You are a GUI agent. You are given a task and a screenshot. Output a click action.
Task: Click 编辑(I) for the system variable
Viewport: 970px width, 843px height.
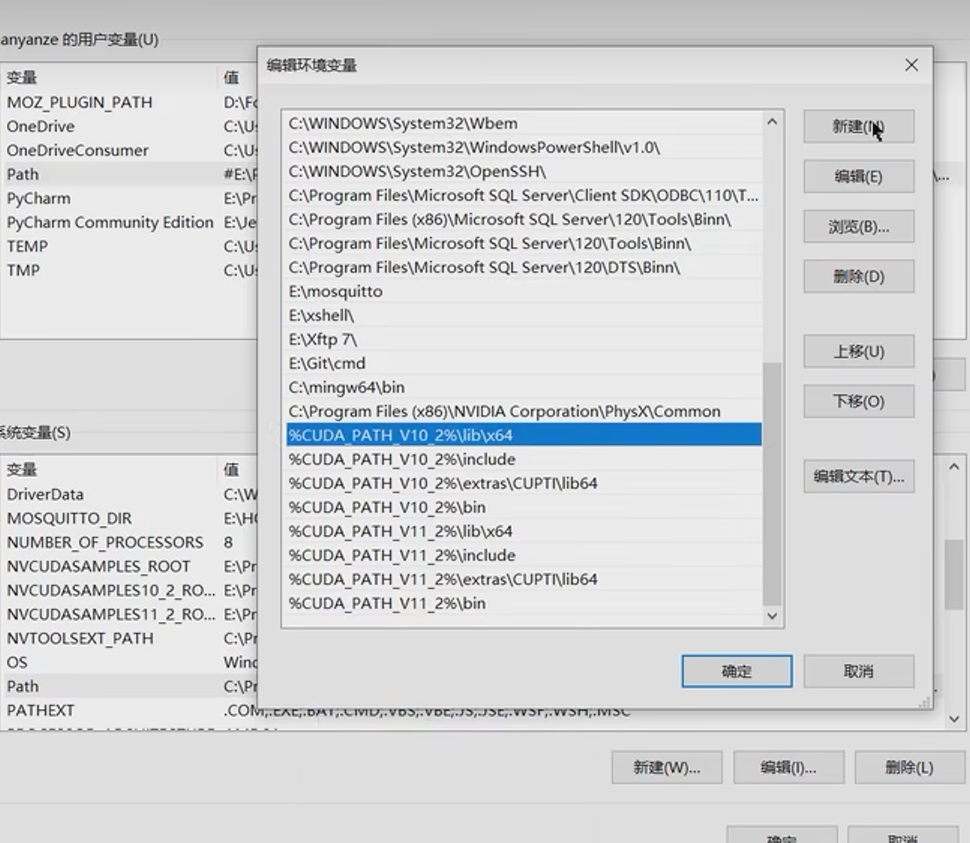[788, 767]
